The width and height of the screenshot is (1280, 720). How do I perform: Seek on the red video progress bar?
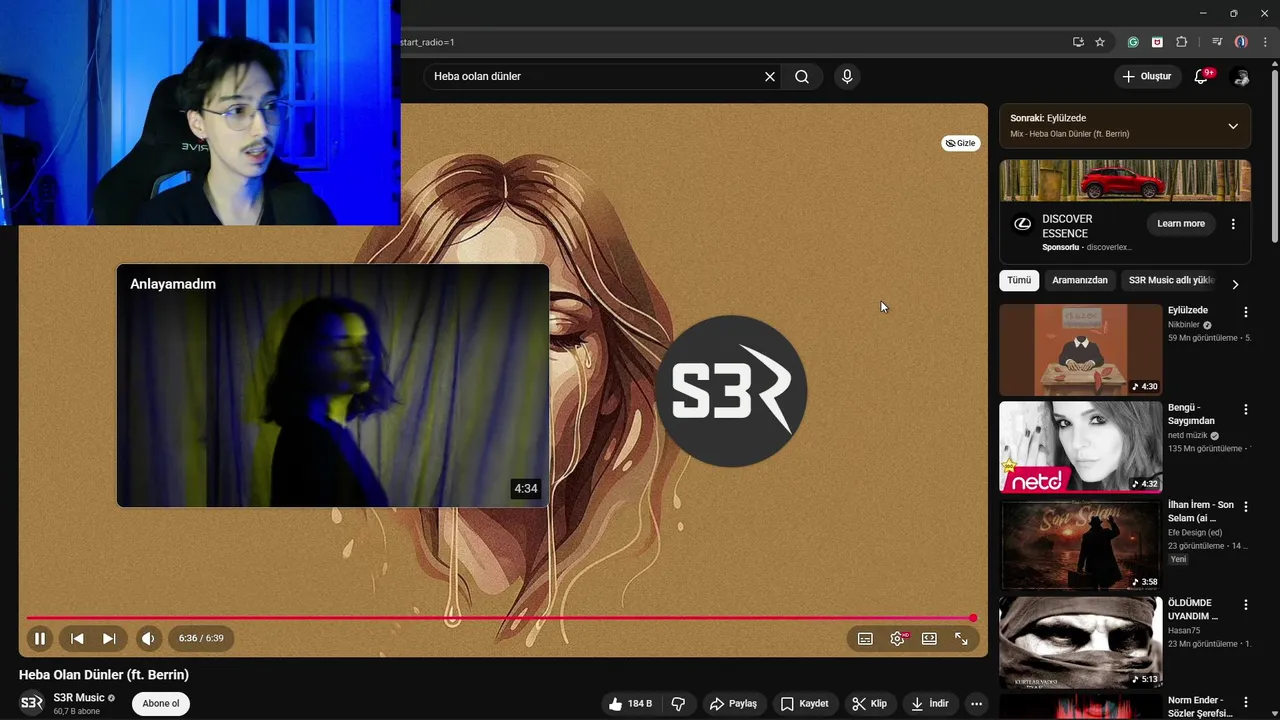500,618
